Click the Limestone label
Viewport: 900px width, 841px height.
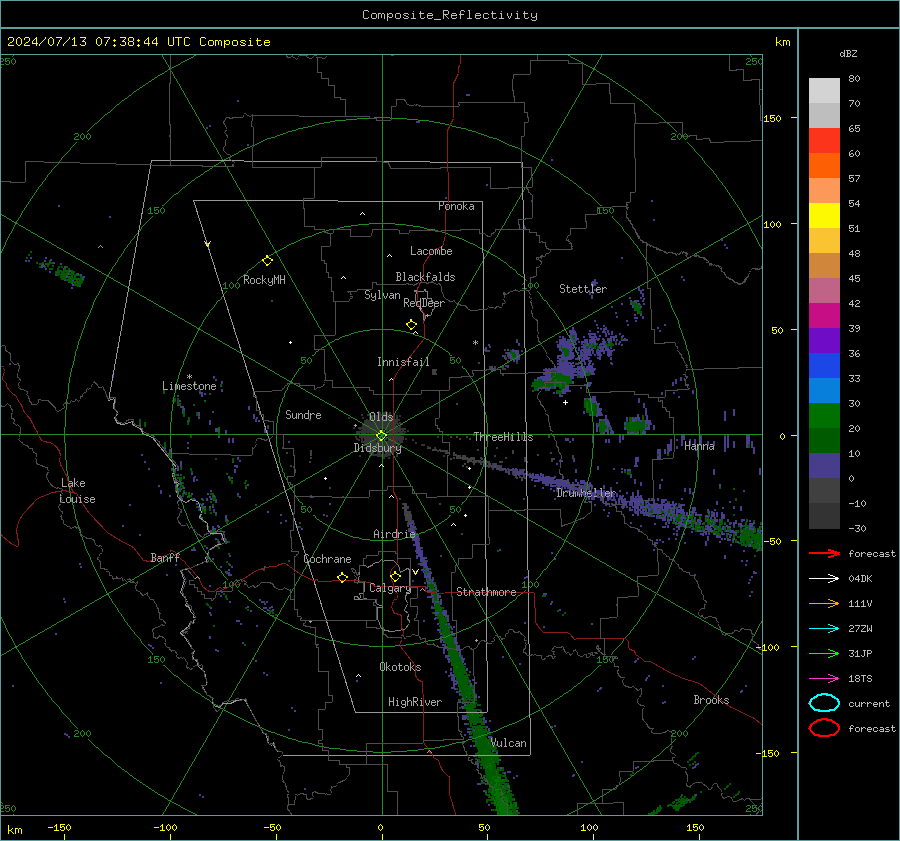(x=189, y=386)
